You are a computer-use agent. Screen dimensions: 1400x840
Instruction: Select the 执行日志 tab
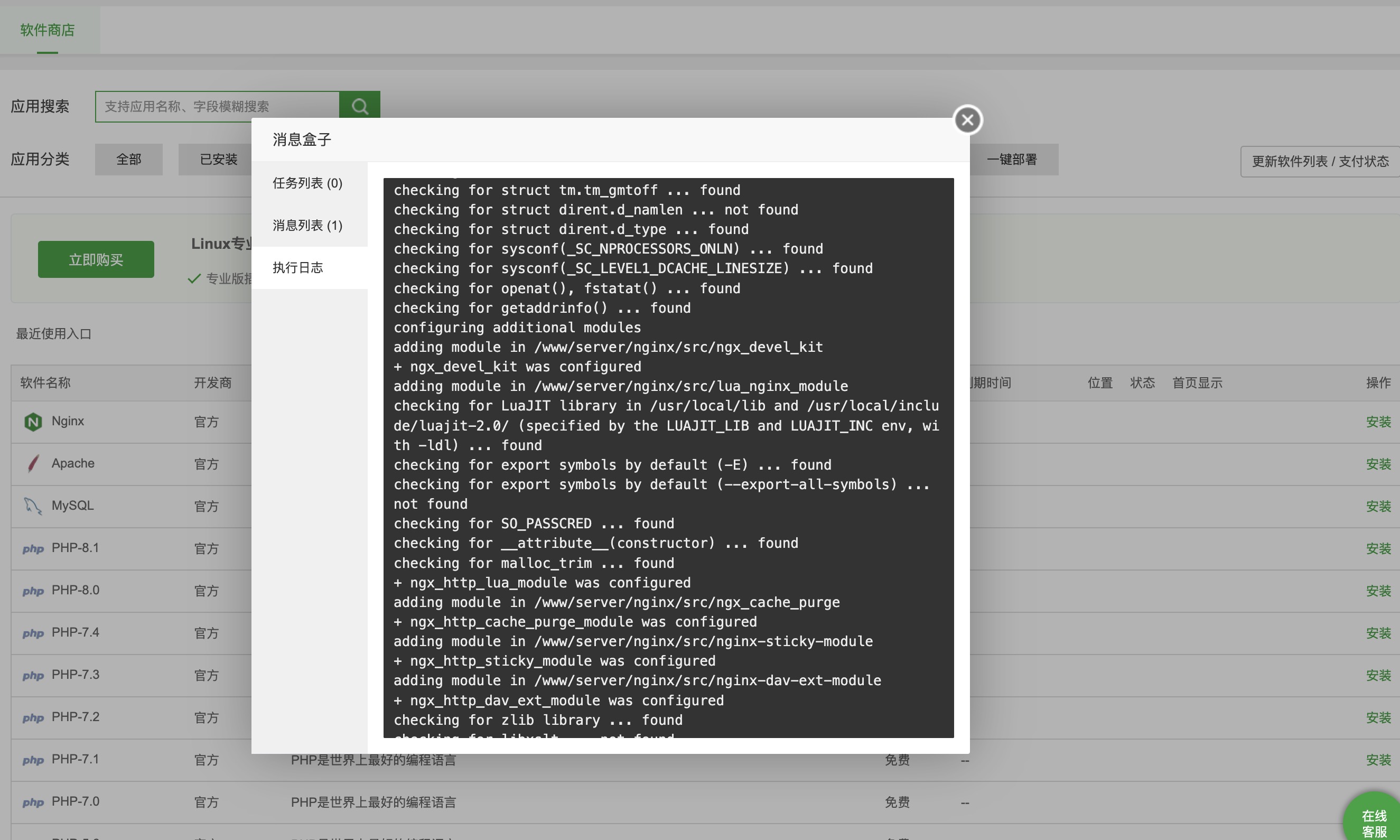tap(298, 268)
